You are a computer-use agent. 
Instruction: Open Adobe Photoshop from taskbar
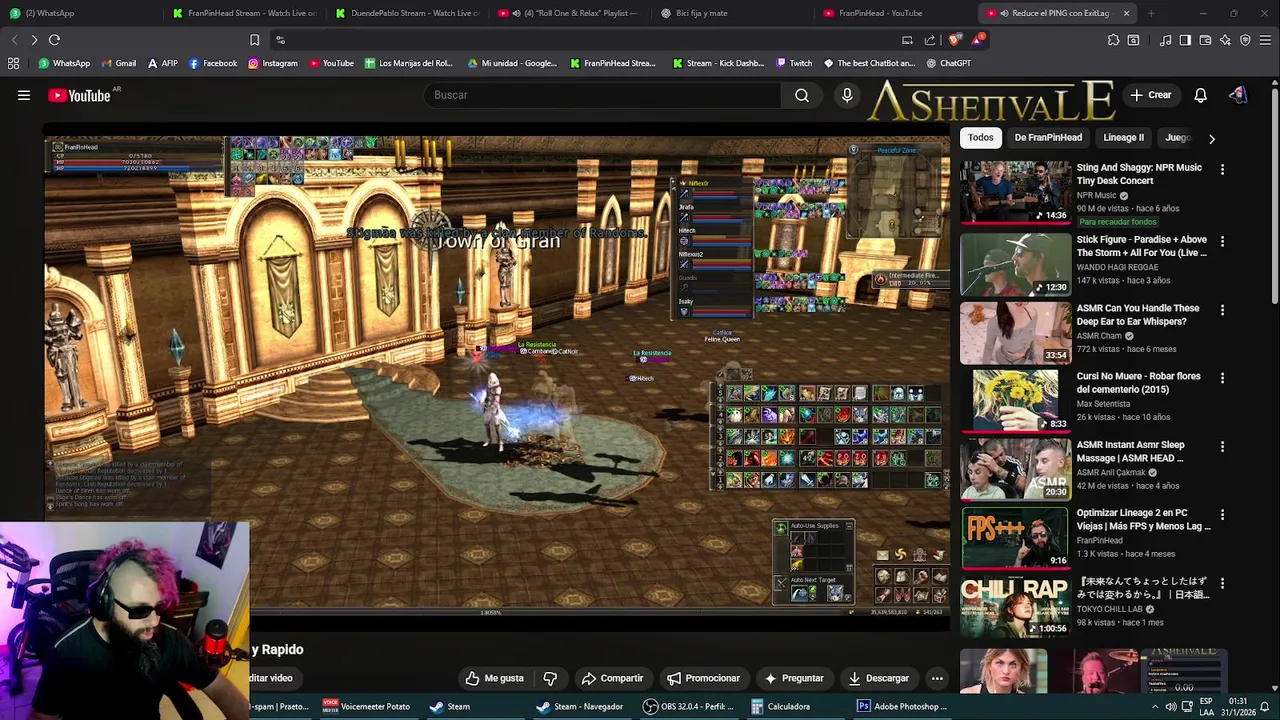click(x=902, y=706)
